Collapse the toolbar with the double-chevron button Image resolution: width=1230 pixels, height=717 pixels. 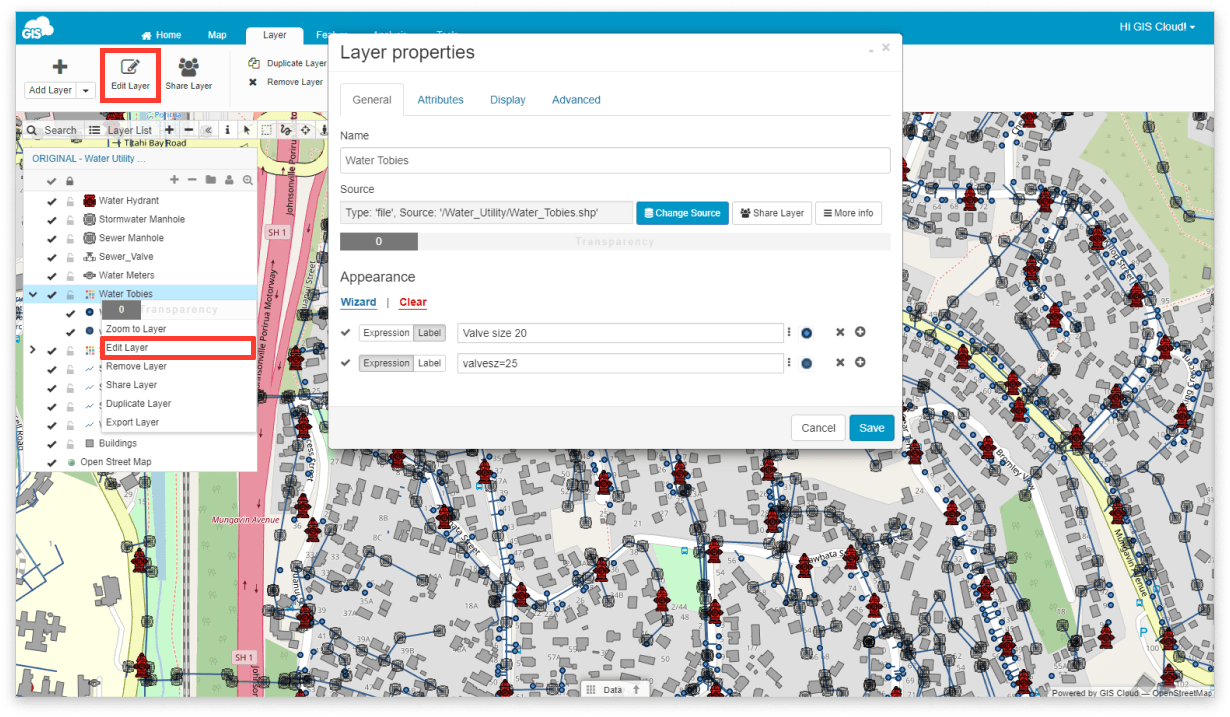pos(206,129)
